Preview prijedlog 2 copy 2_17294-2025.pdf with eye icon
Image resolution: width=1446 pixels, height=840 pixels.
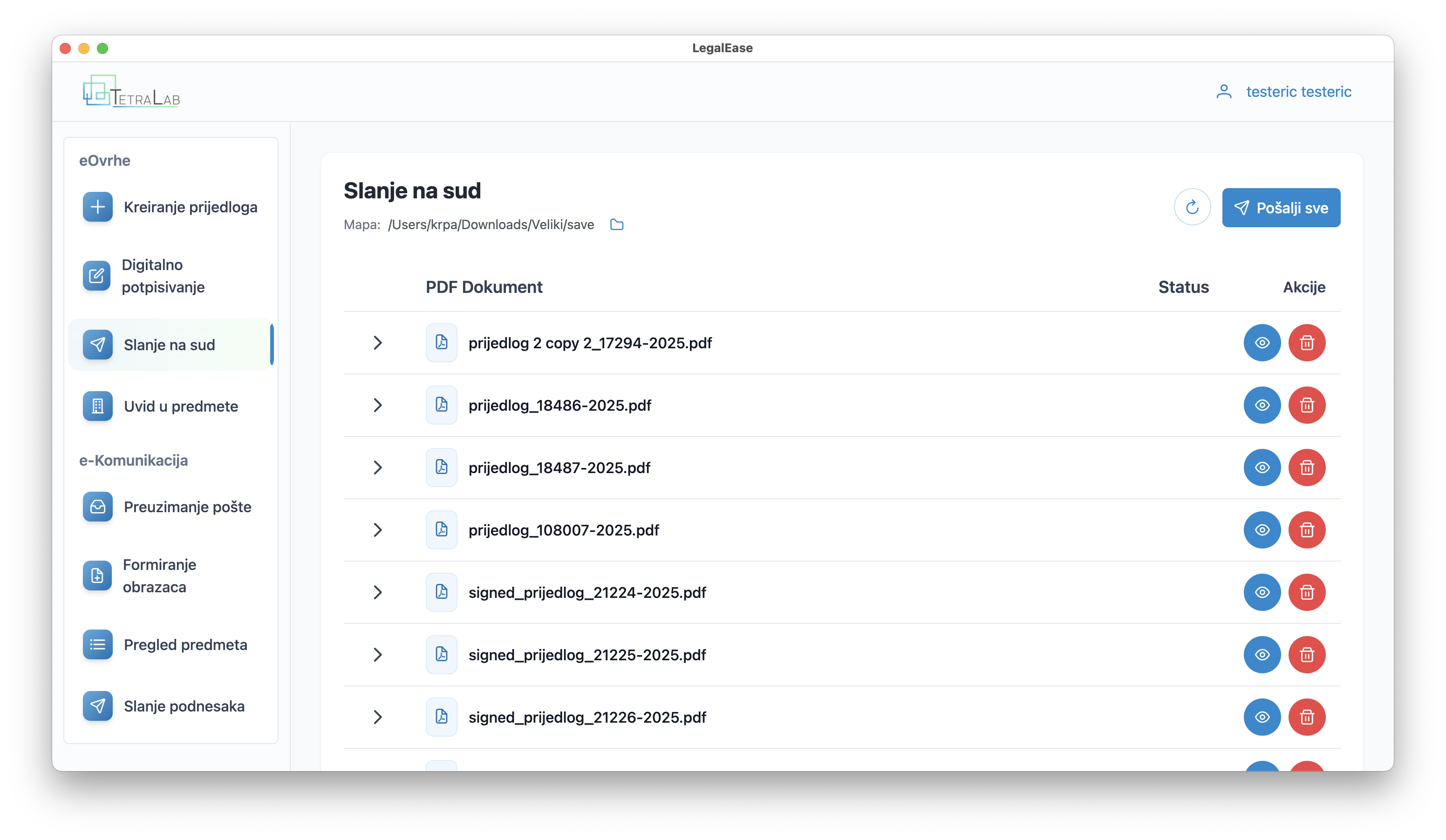1262,343
